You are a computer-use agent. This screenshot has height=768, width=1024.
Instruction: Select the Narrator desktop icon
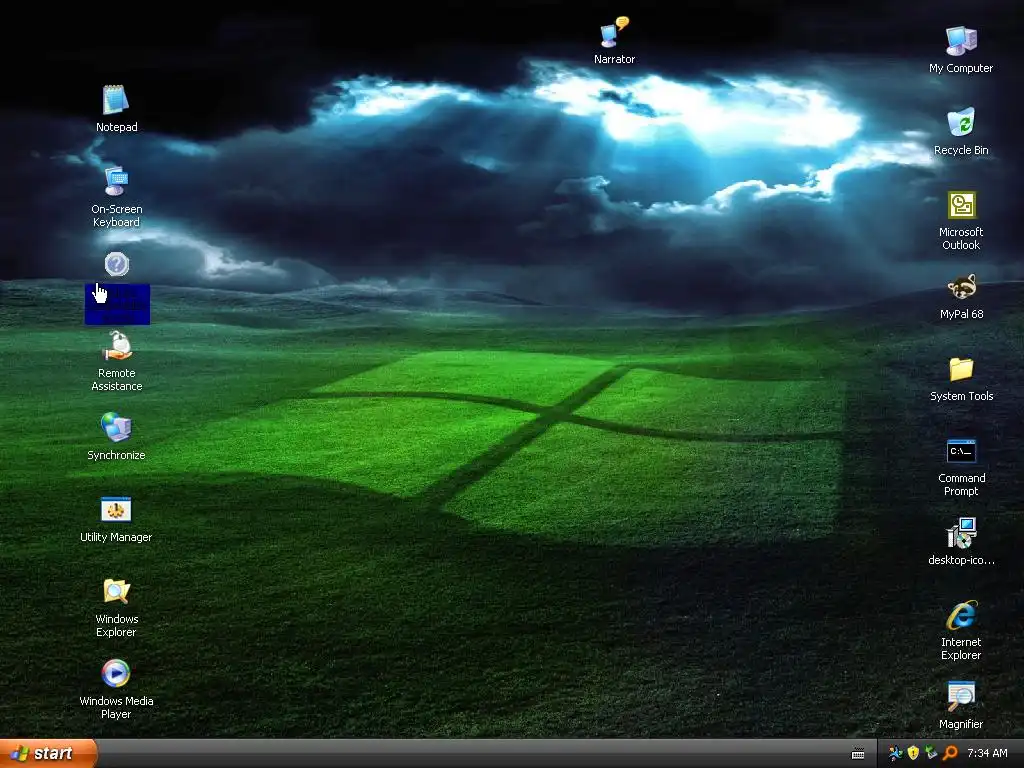[x=614, y=40]
